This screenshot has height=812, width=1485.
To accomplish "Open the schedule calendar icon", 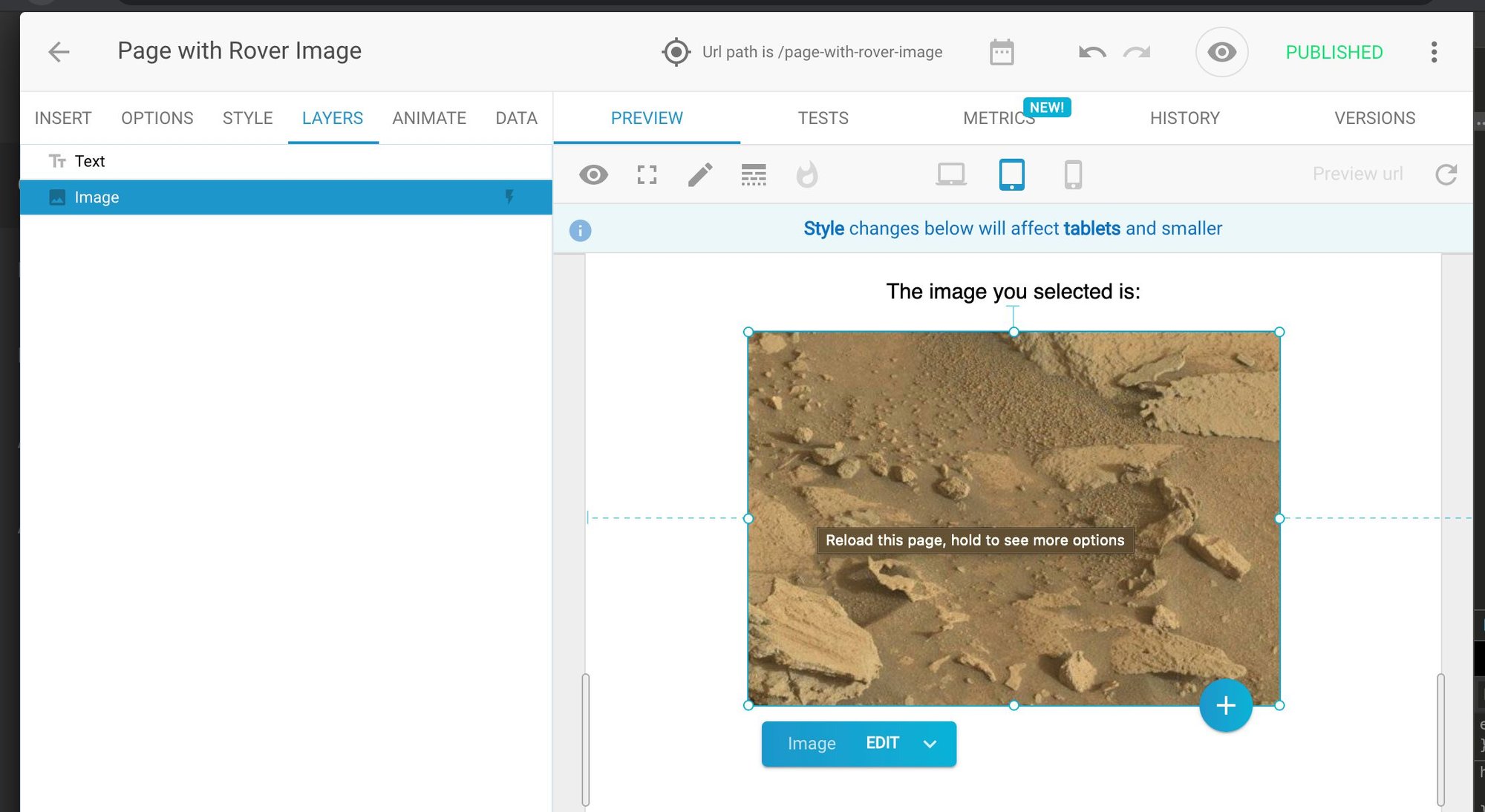I will (1002, 52).
